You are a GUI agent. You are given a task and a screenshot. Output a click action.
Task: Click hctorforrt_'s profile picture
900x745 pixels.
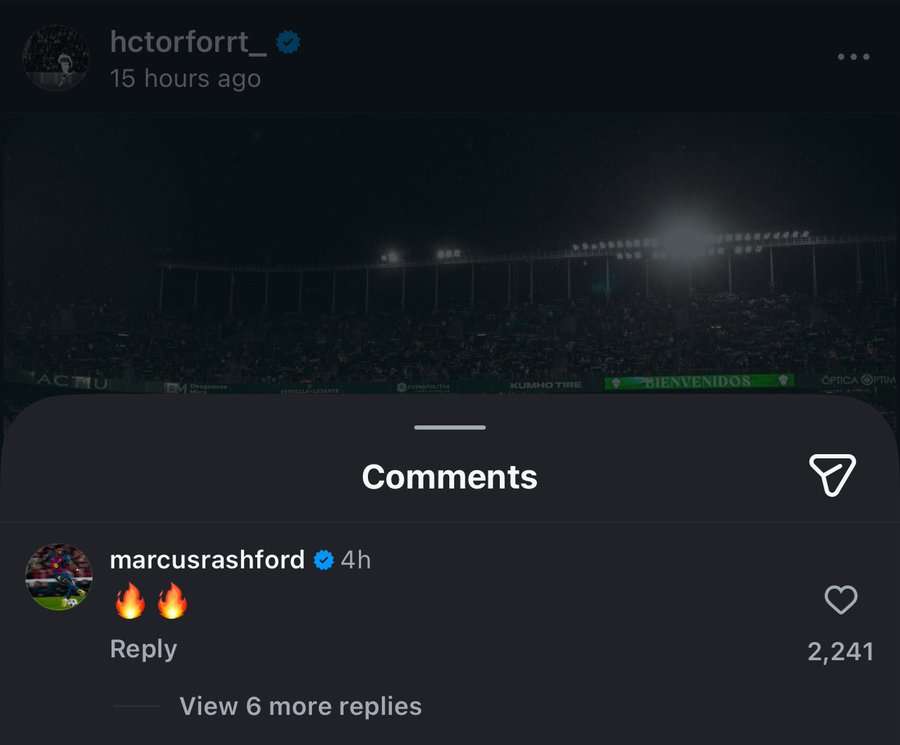[57, 57]
